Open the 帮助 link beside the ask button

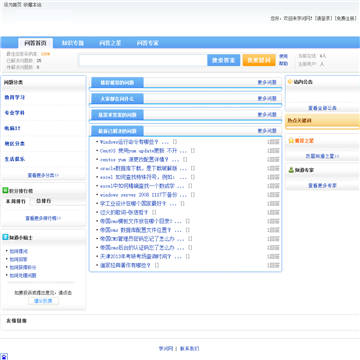pyautogui.click(x=283, y=63)
